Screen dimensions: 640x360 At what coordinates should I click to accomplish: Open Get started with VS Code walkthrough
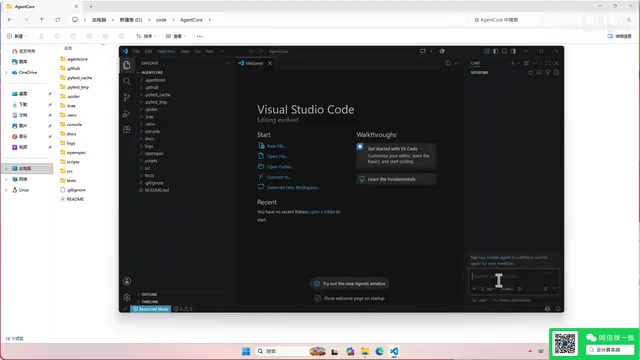(x=396, y=155)
